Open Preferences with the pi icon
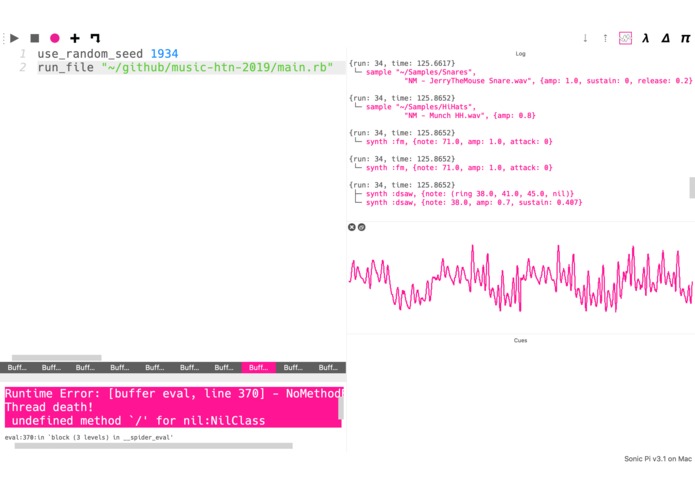The height and width of the screenshot is (494, 695). 685,38
